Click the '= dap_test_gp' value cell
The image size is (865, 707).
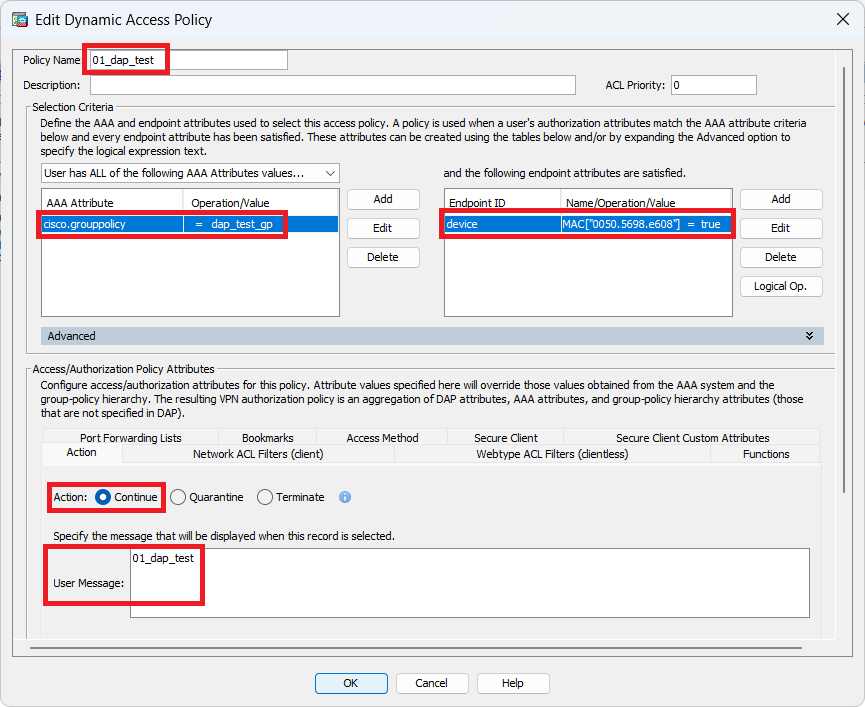pyautogui.click(x=260, y=224)
